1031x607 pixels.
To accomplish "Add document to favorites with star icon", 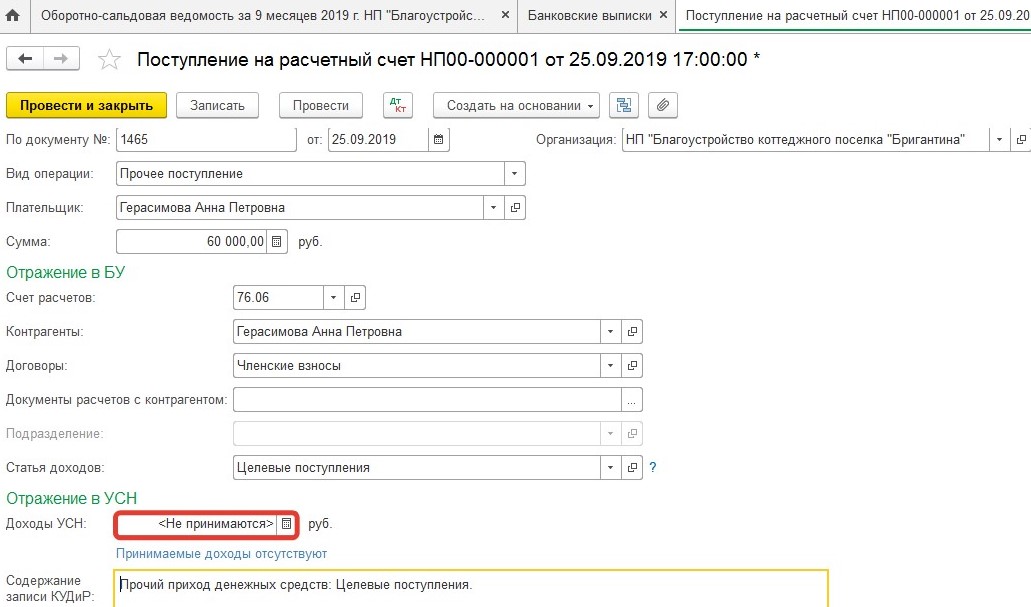I will [x=109, y=60].
